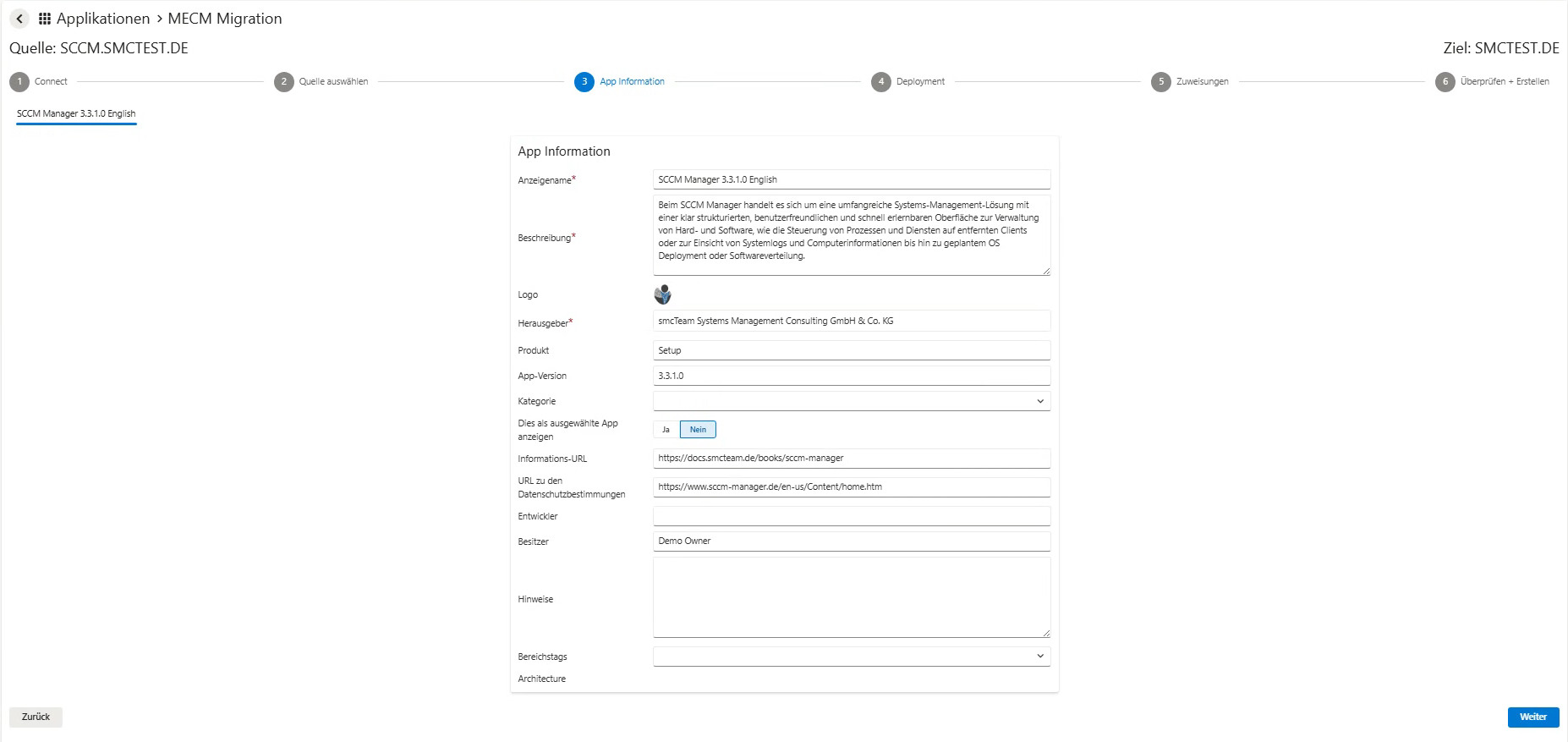Click the SCCM Manager logo image

tap(663, 294)
